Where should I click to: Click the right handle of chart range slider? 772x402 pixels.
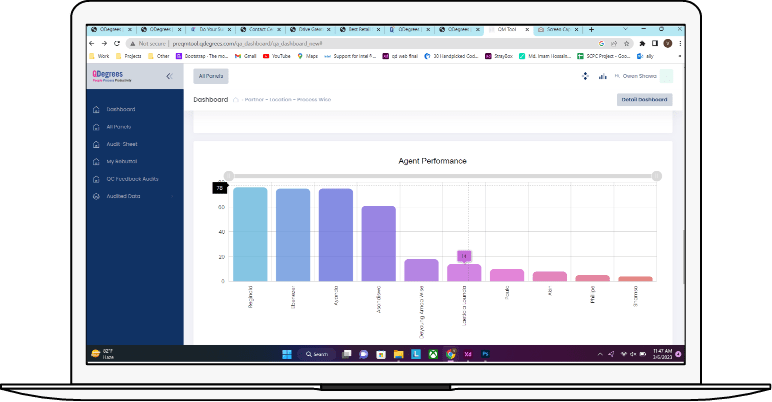tap(657, 176)
